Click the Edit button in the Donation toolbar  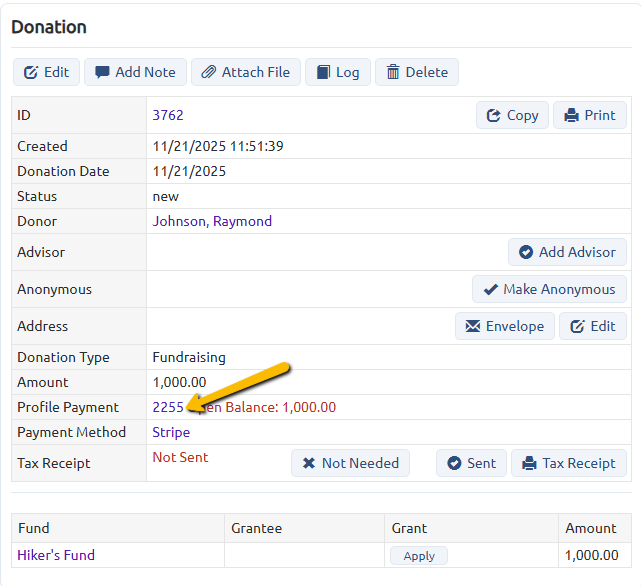(46, 72)
